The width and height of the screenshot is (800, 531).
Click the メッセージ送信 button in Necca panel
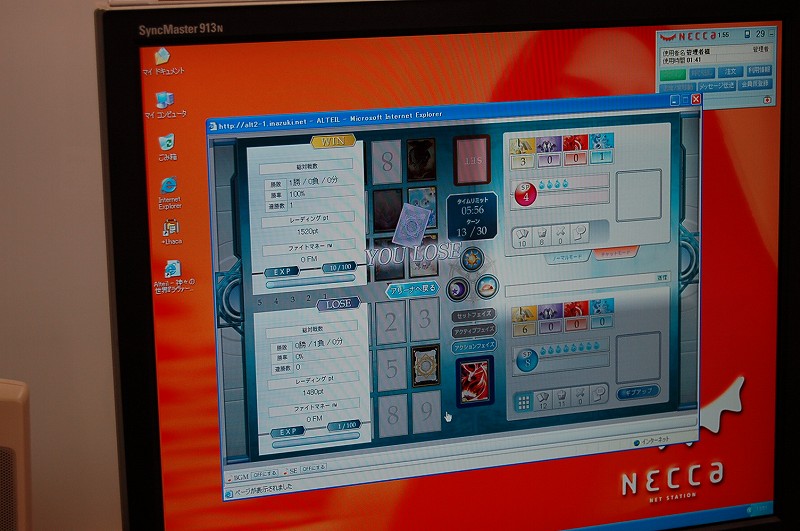pyautogui.click(x=716, y=86)
